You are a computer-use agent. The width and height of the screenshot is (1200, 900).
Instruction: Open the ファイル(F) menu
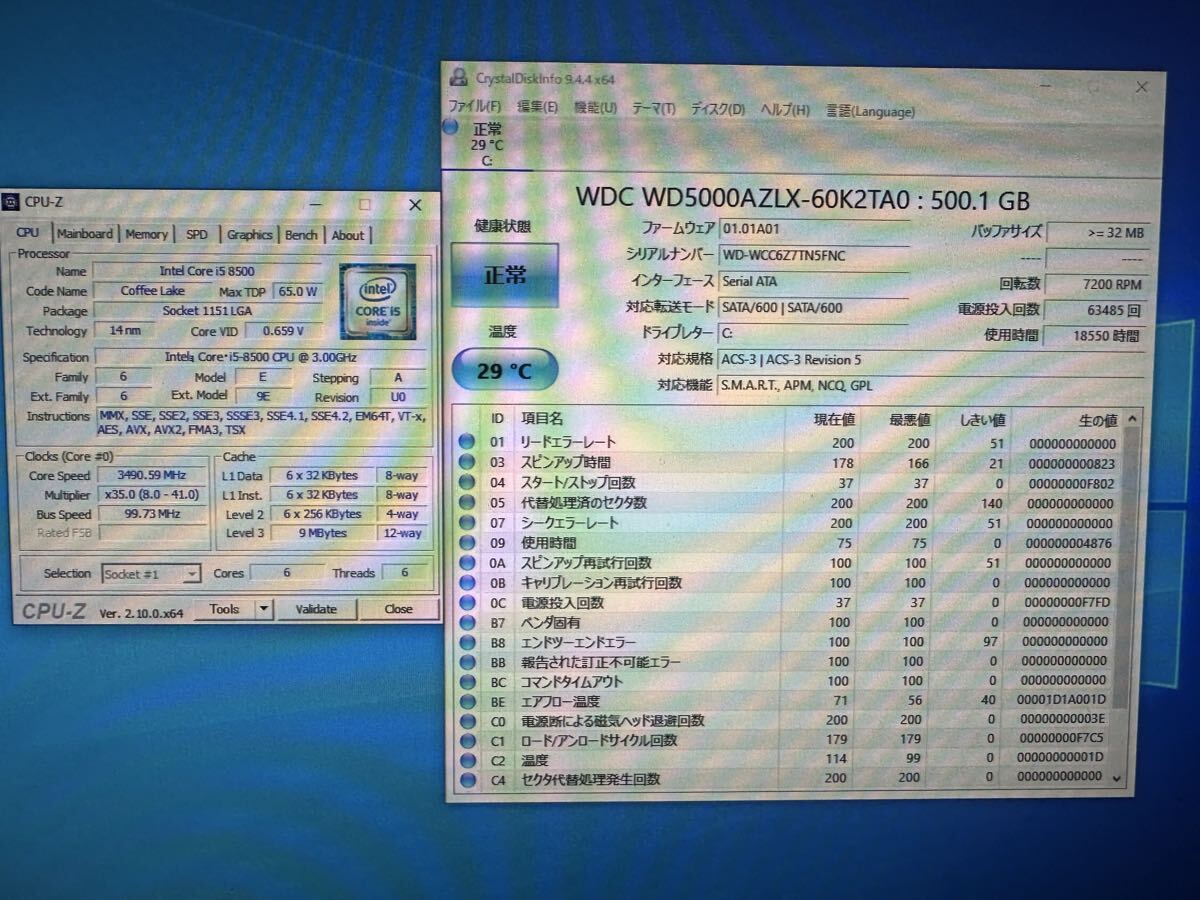475,108
